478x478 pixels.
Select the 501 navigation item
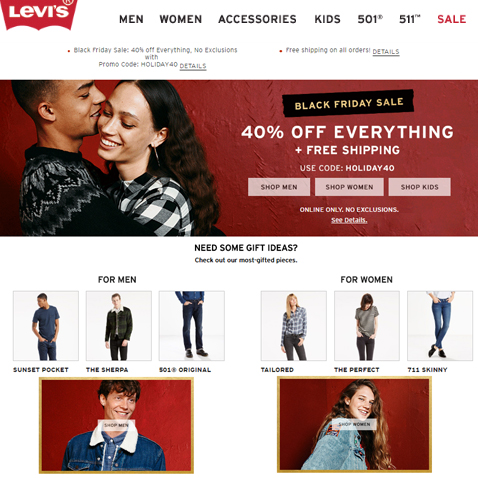pos(370,19)
